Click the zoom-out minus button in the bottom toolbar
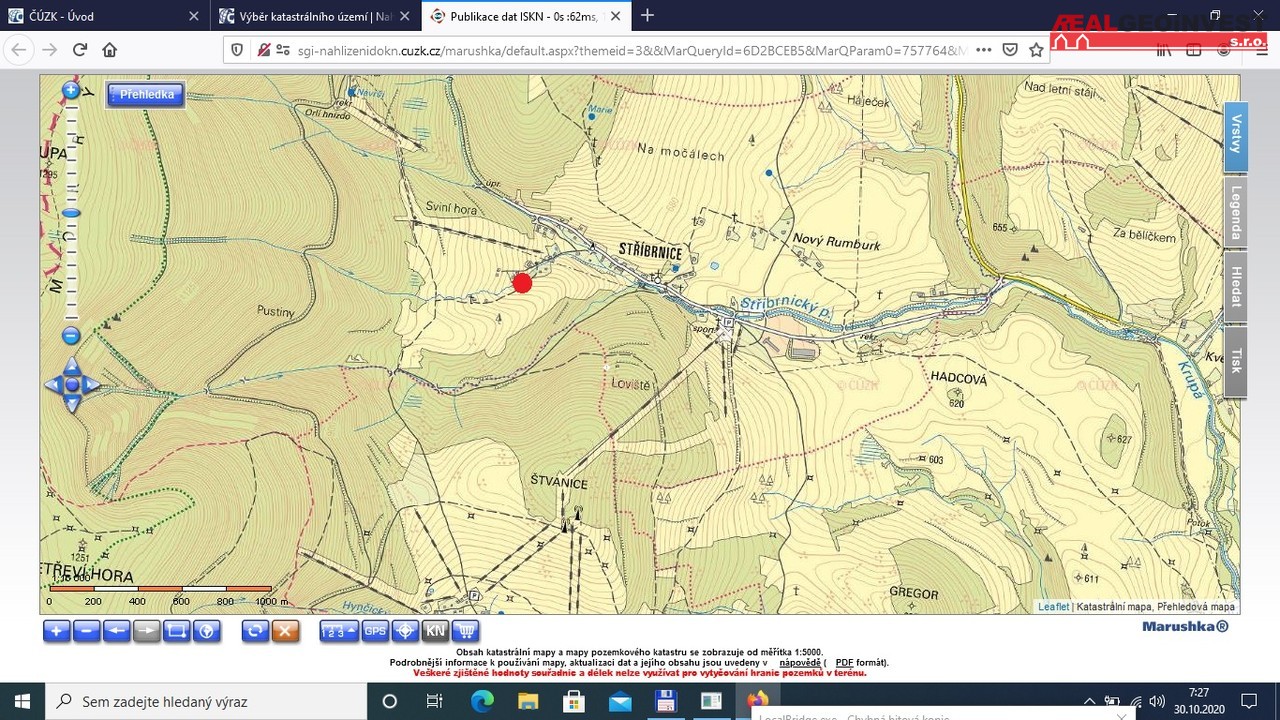1280x720 pixels. point(87,631)
